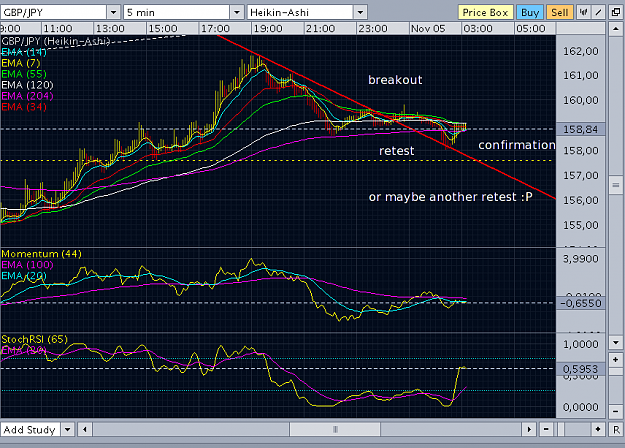Click the 5 min timeframe field
The width and height of the screenshot is (625, 448).
click(177, 12)
